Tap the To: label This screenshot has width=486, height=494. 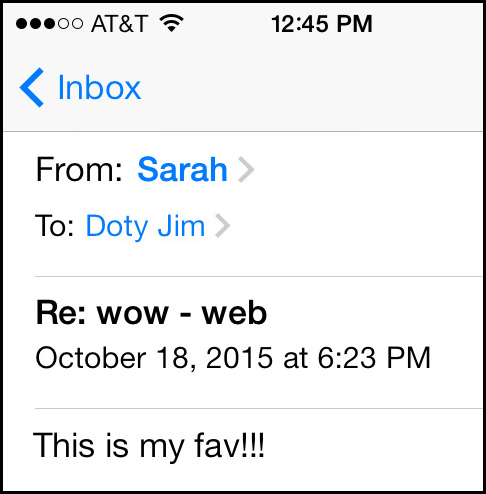pos(54,226)
